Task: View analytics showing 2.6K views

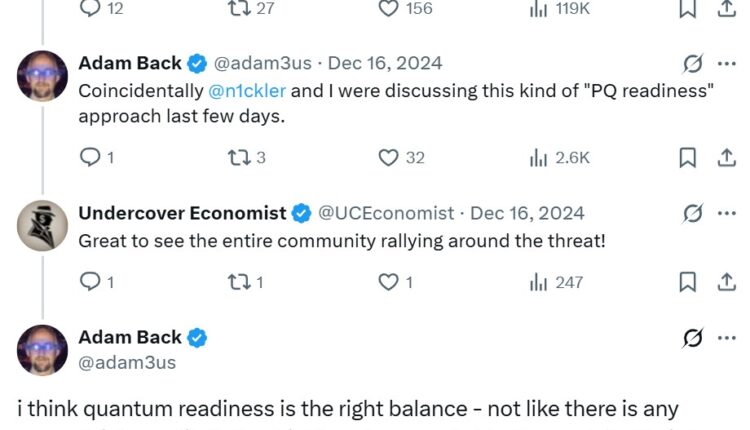Action: point(539,157)
